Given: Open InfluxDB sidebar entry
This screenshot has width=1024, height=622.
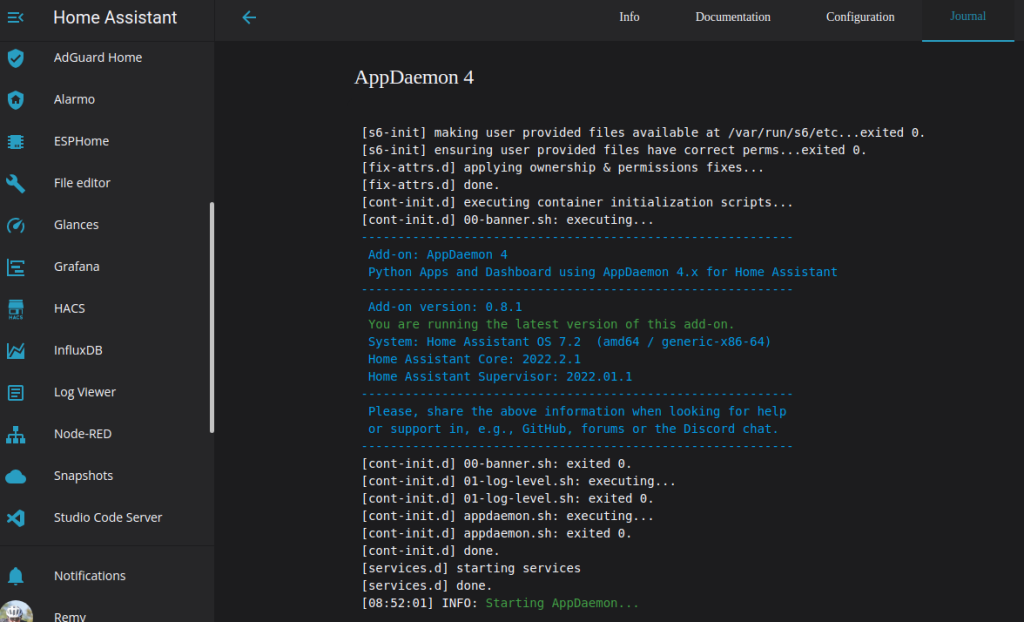Looking at the screenshot, I should pos(78,350).
